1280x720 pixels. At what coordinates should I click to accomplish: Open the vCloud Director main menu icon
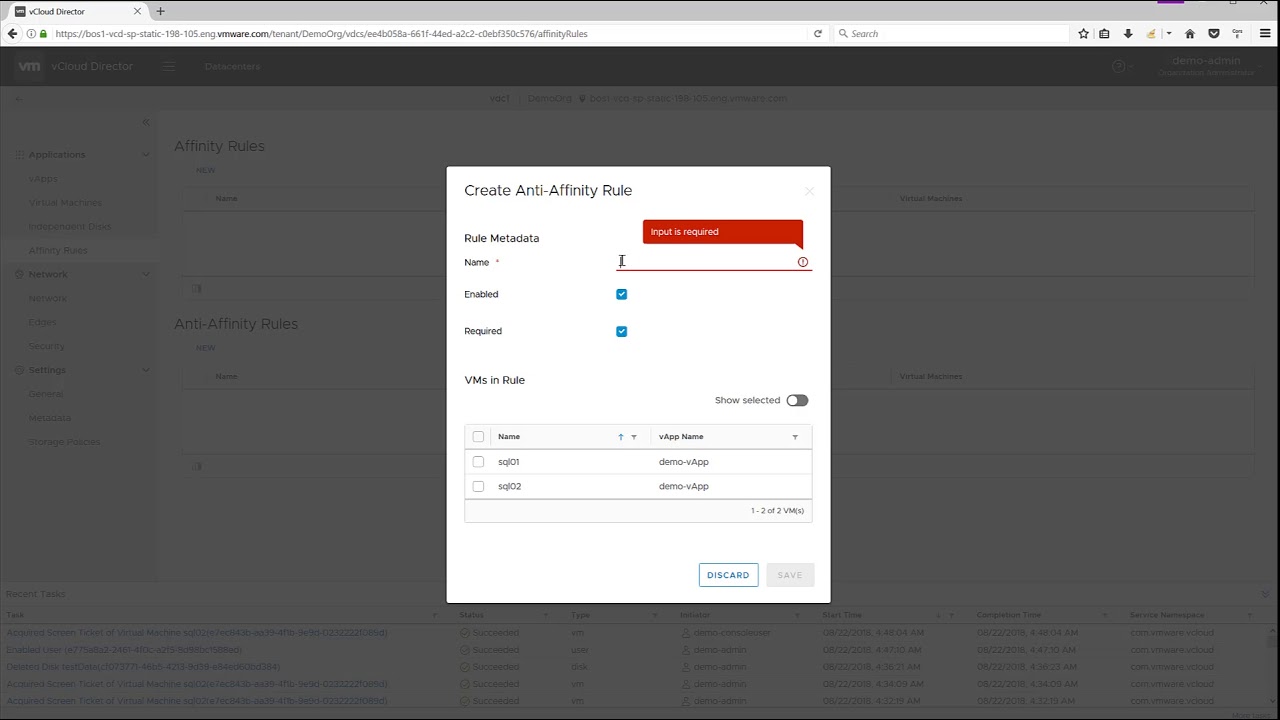168,66
